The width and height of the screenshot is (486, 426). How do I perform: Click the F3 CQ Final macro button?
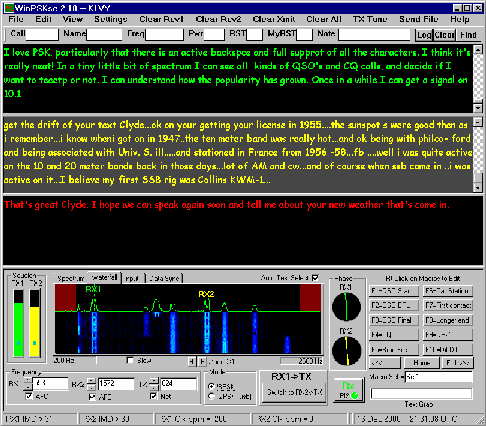pos(394,320)
